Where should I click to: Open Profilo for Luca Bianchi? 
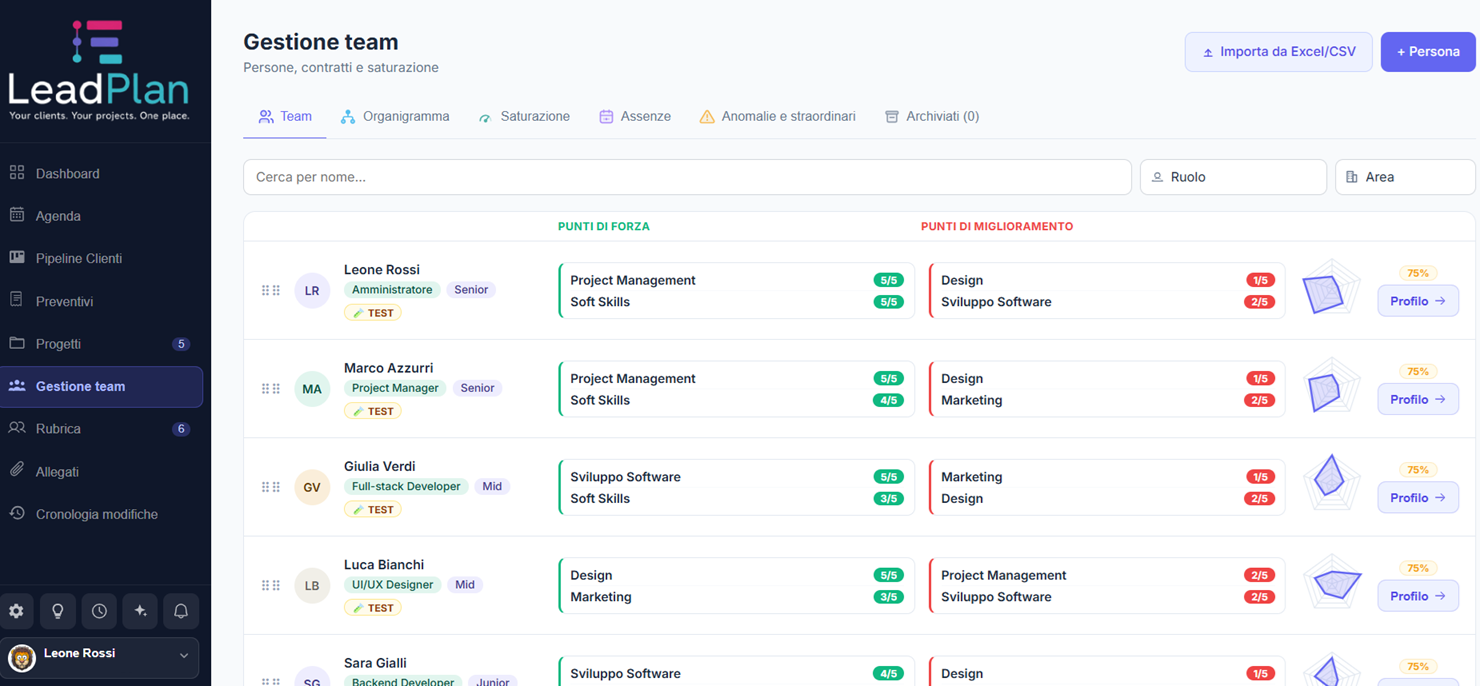1418,596
